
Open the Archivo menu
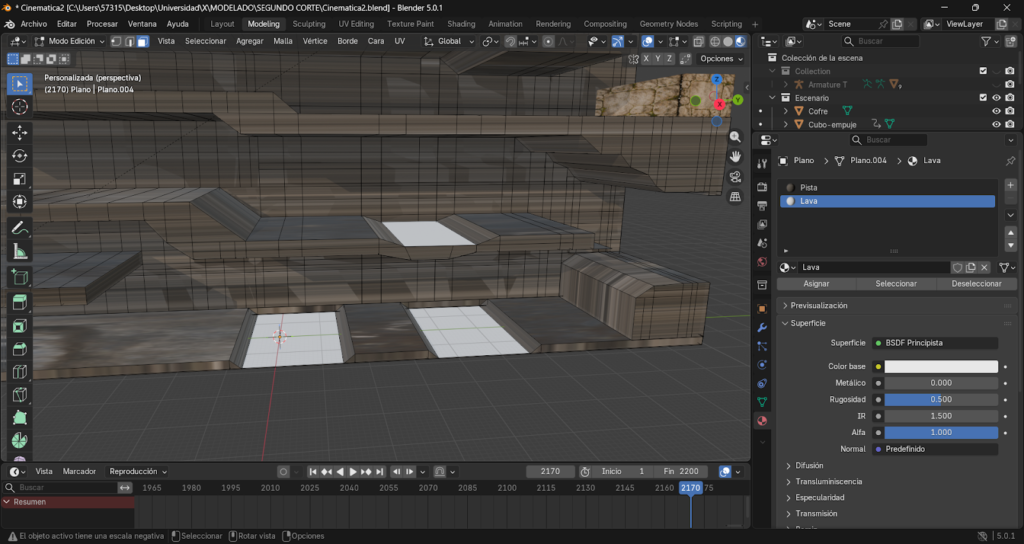(x=34, y=24)
